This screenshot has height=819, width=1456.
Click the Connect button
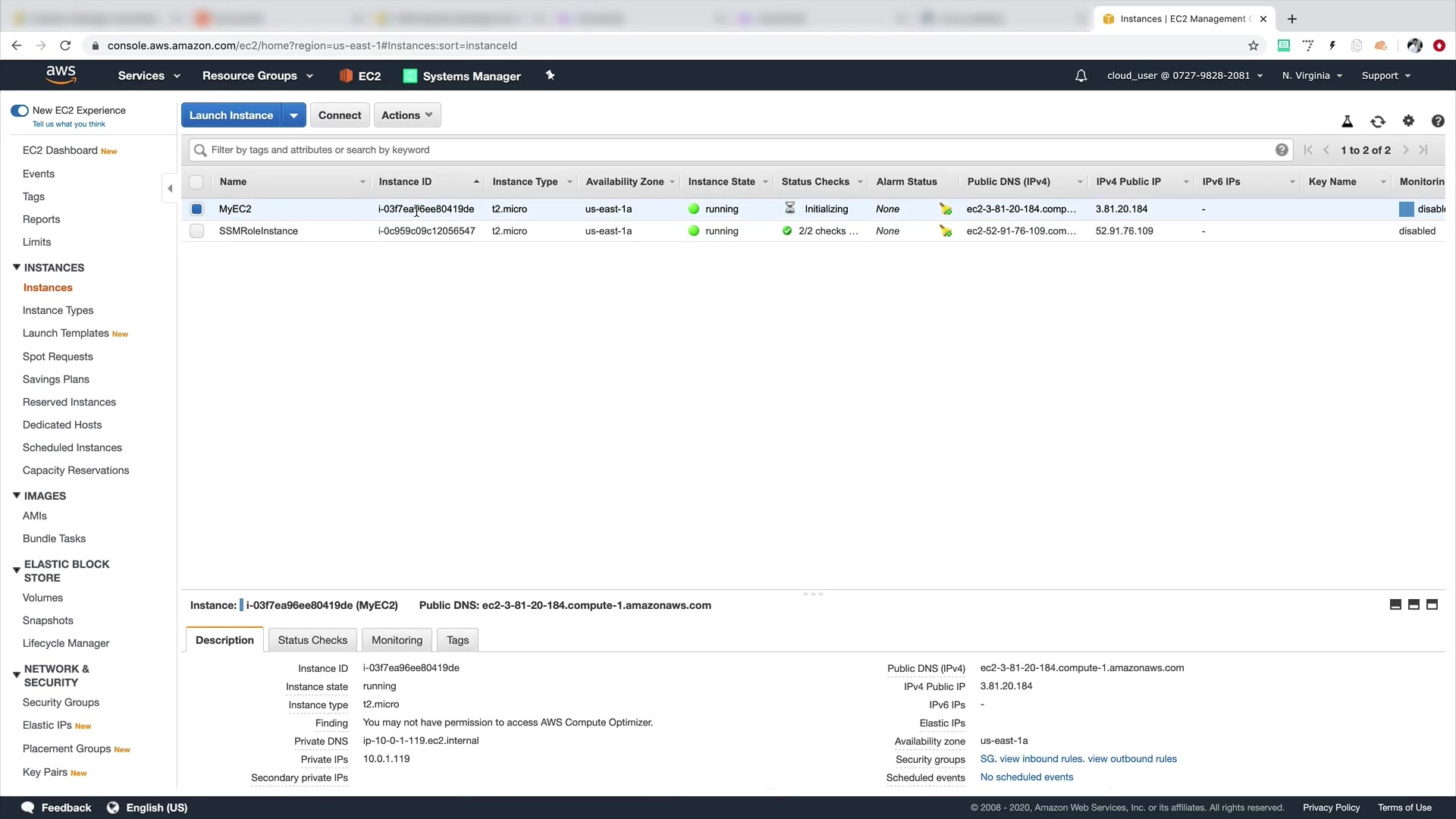tap(340, 115)
